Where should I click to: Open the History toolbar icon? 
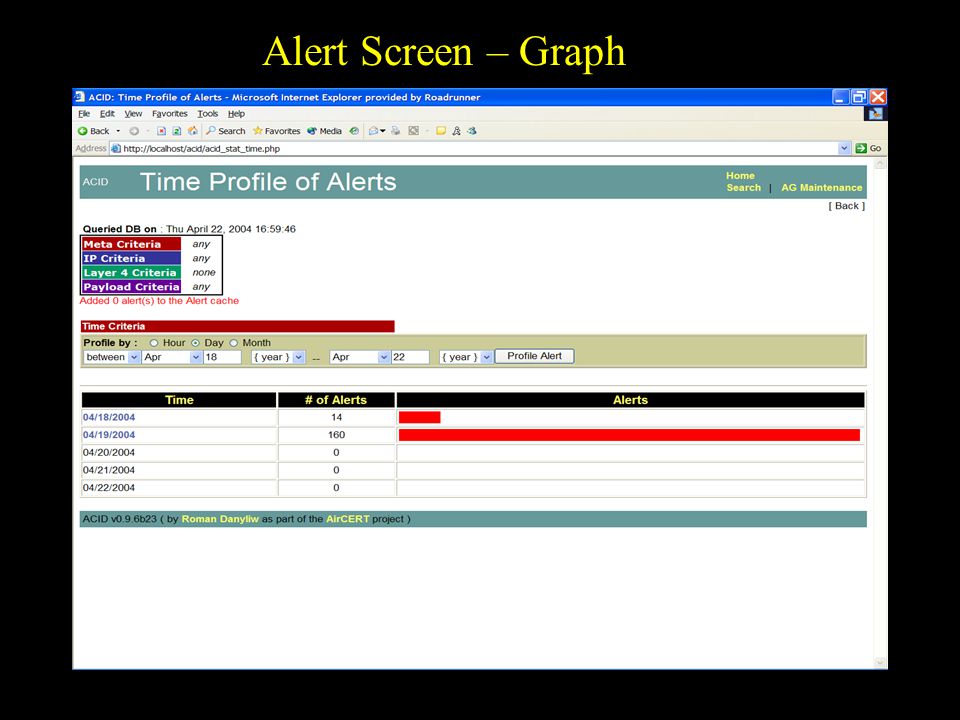pyautogui.click(x=354, y=131)
